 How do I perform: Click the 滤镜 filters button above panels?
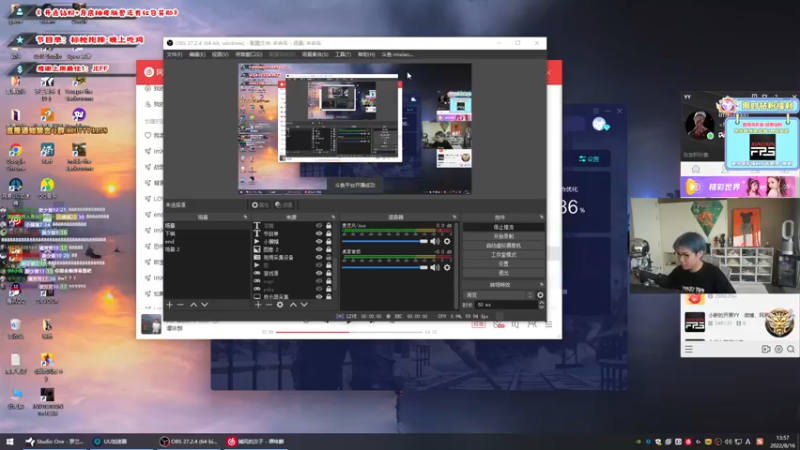(284, 205)
